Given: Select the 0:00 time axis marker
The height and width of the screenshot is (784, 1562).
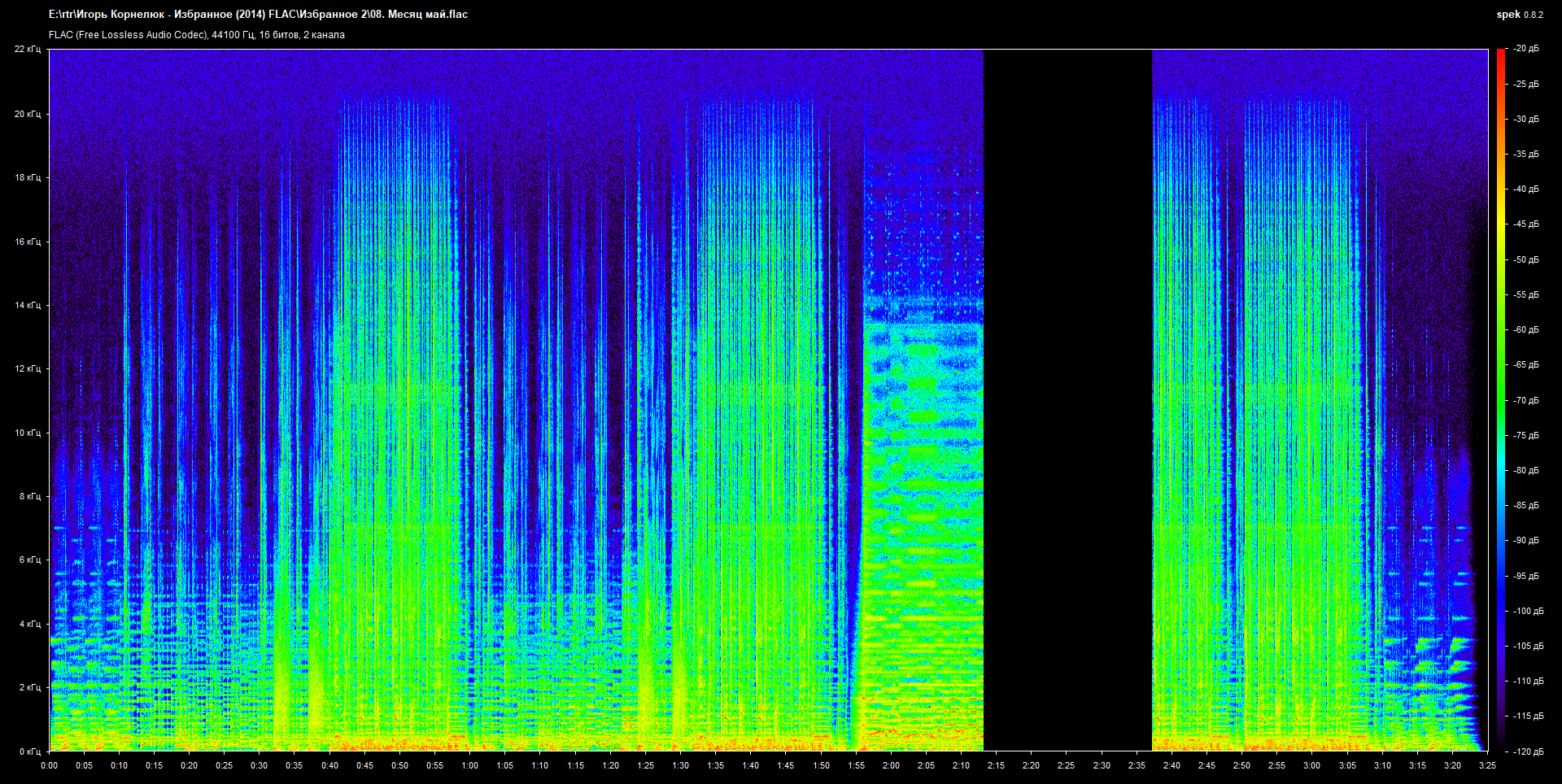Looking at the screenshot, I should pos(50,765).
